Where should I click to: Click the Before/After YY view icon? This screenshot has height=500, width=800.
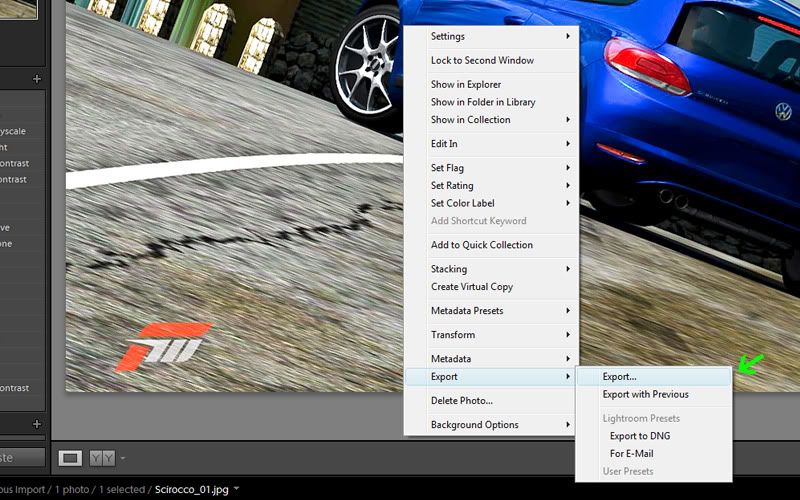(103, 458)
